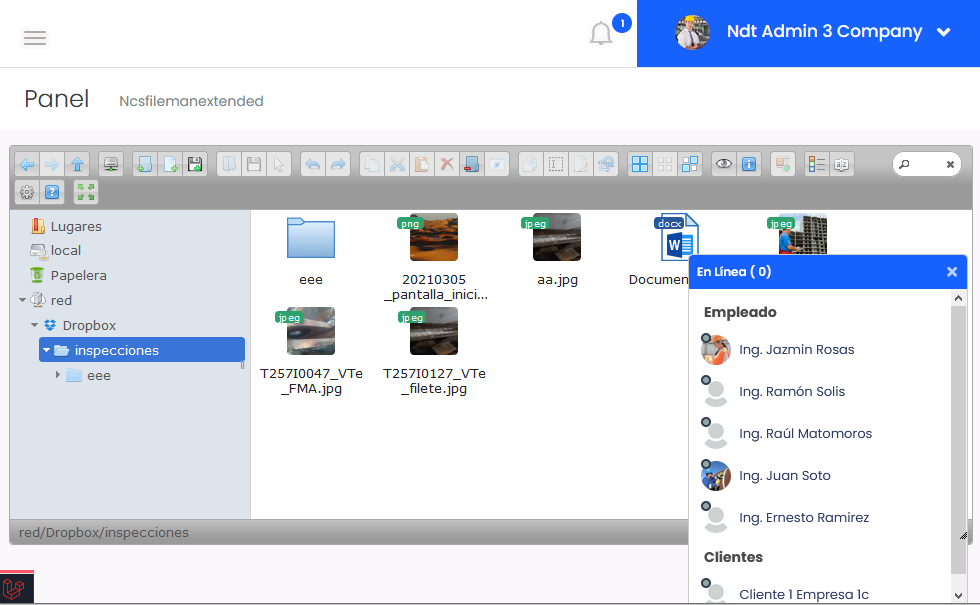Collapse the inspecciones folder tree arrow
The image size is (980, 605).
(x=46, y=350)
